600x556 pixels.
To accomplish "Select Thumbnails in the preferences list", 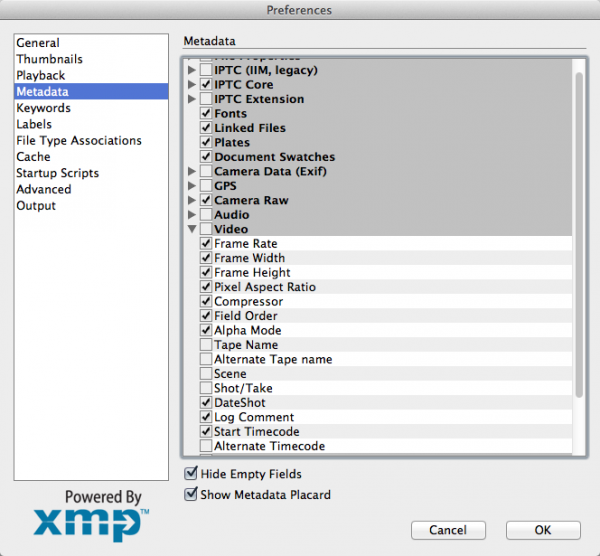I will tap(49, 59).
